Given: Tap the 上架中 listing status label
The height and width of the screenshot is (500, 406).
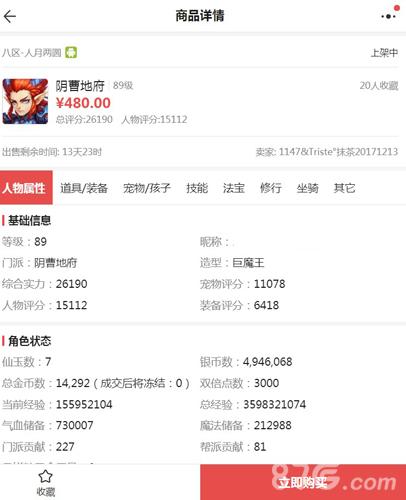Looking at the screenshot, I should click(x=384, y=53).
